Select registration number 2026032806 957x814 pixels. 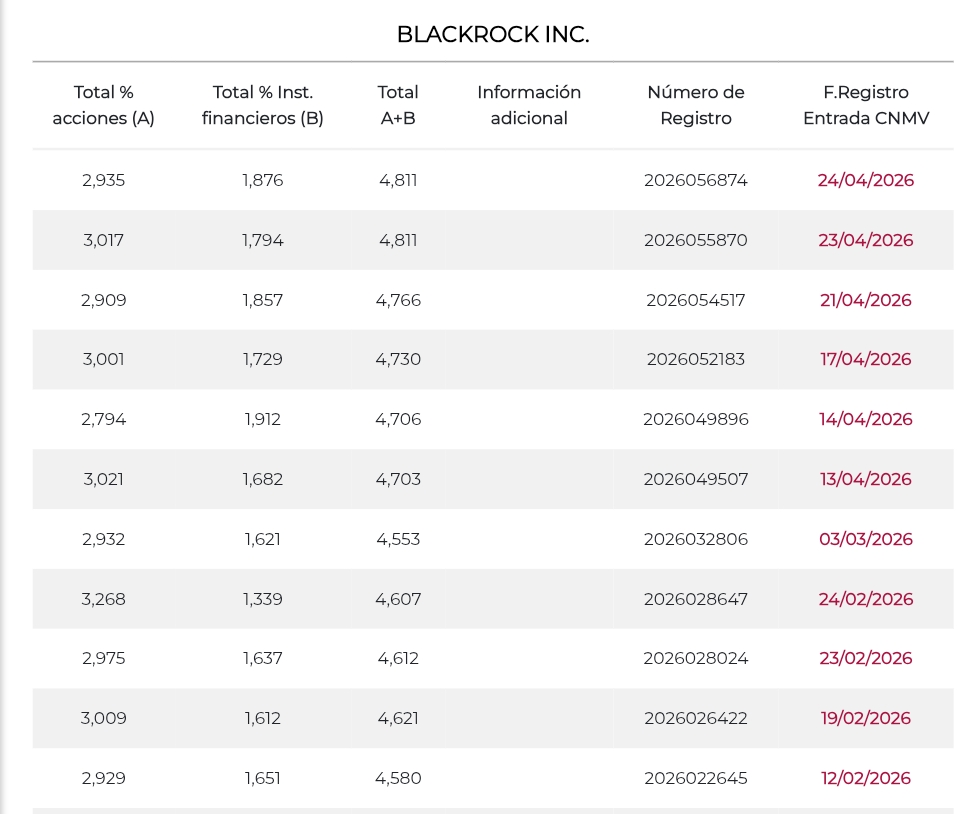[x=696, y=539]
